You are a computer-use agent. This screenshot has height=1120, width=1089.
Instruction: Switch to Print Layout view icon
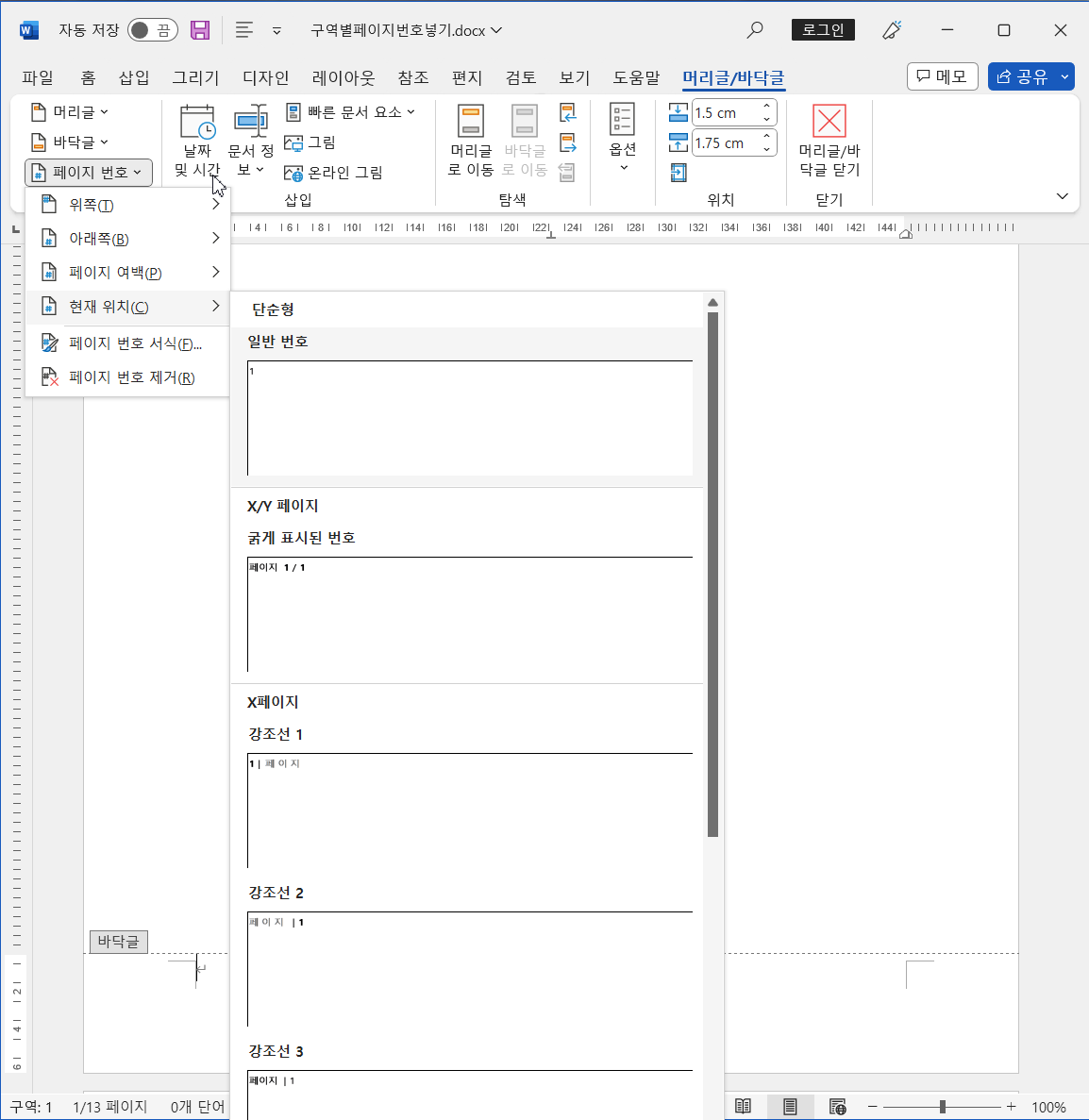790,1107
